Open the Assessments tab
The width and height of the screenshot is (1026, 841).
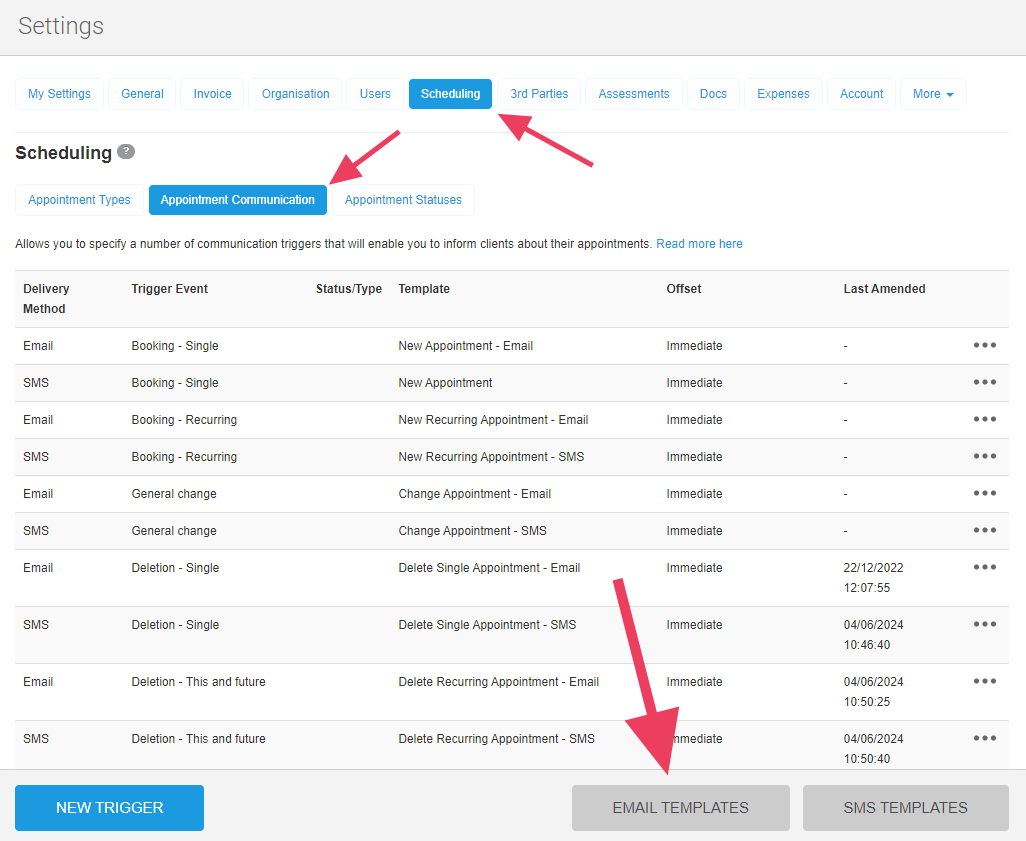coord(633,94)
